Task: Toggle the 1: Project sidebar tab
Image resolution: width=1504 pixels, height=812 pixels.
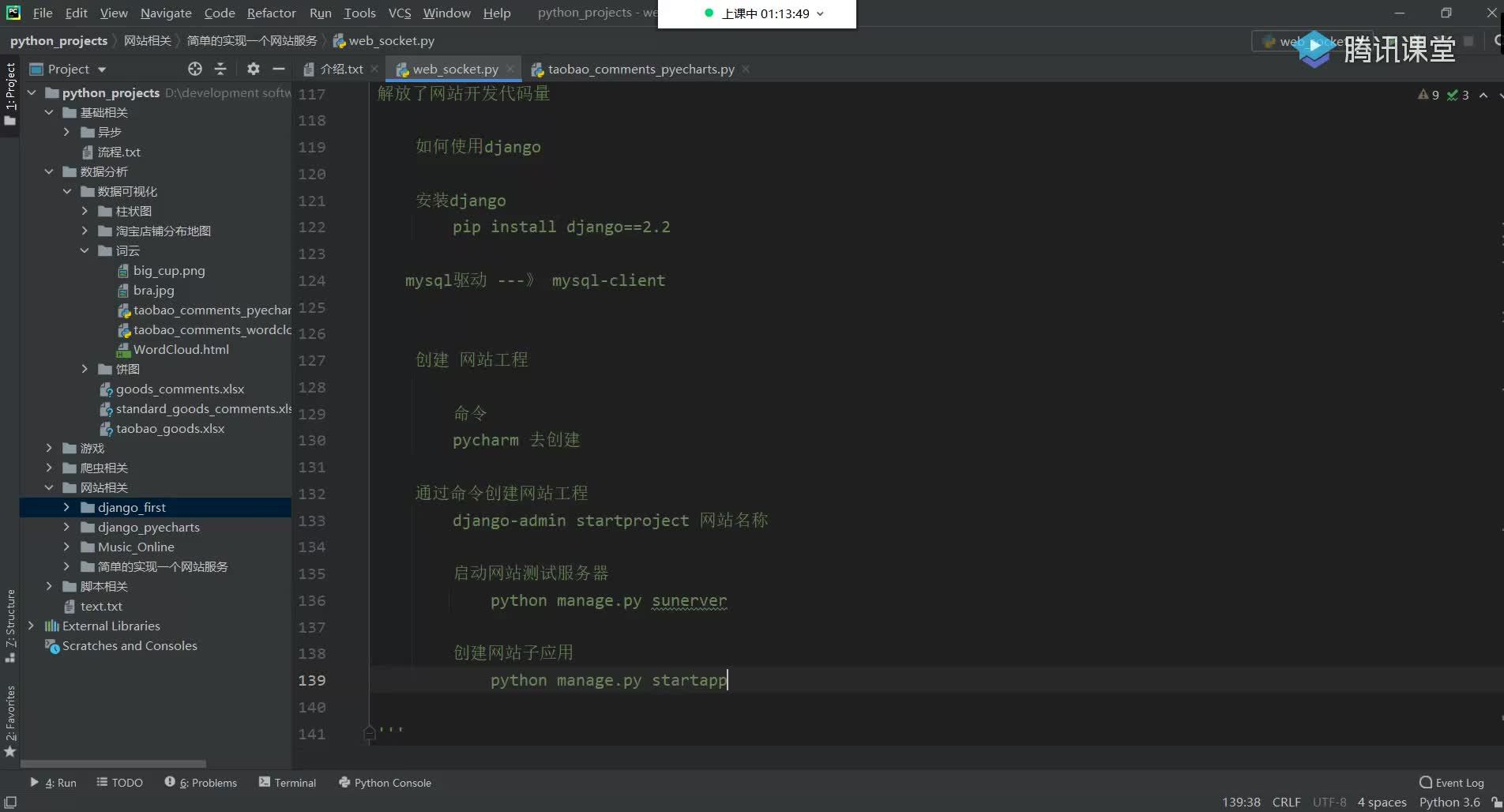Action: pyautogui.click(x=9, y=93)
